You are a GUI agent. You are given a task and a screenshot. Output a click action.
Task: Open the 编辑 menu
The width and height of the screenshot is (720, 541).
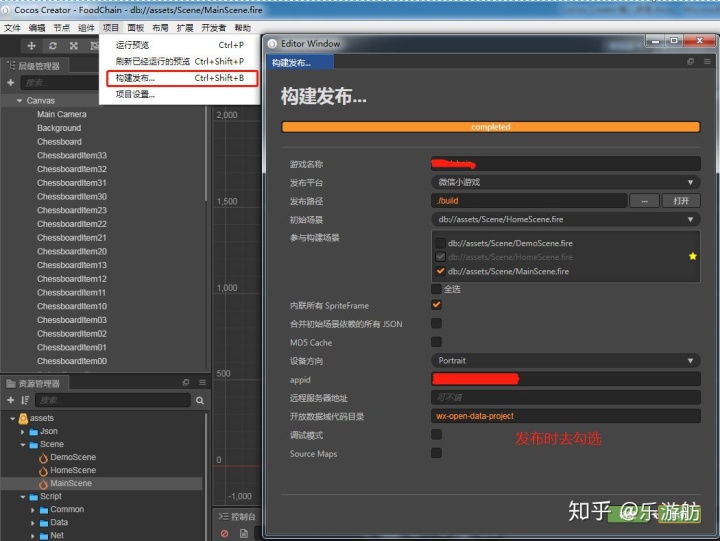(37, 28)
